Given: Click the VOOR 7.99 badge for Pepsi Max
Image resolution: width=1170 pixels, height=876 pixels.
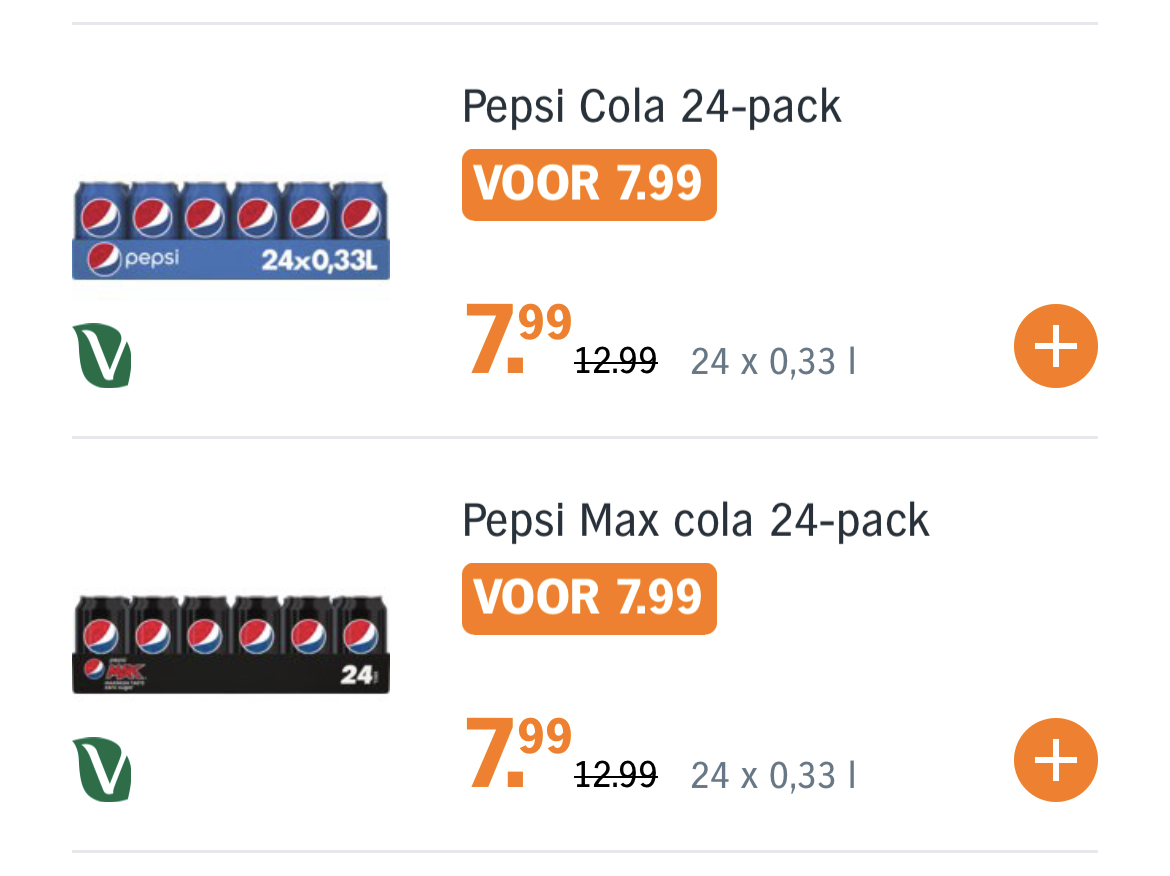Looking at the screenshot, I should pos(589,598).
